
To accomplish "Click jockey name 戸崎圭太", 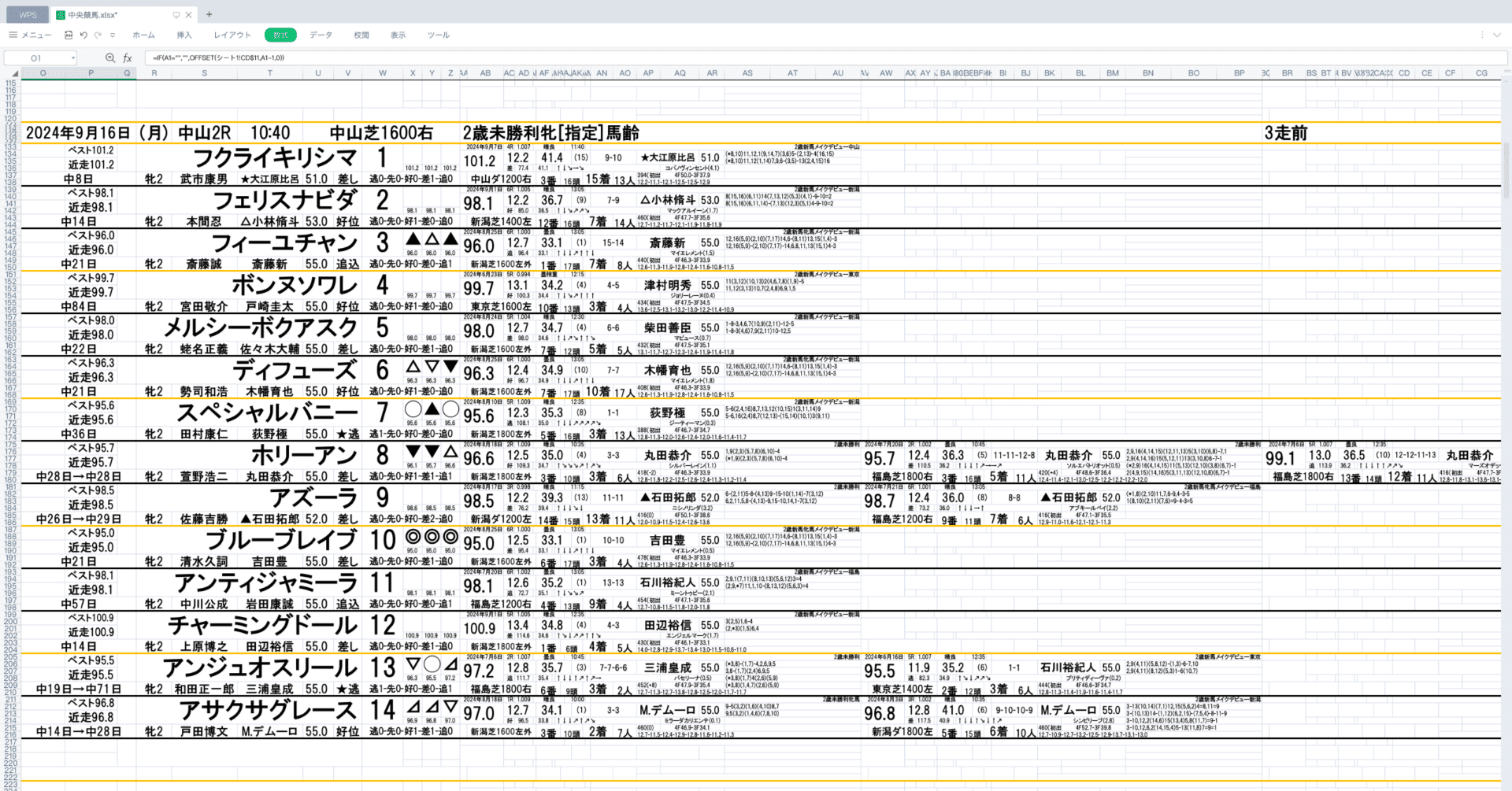I will (269, 307).
